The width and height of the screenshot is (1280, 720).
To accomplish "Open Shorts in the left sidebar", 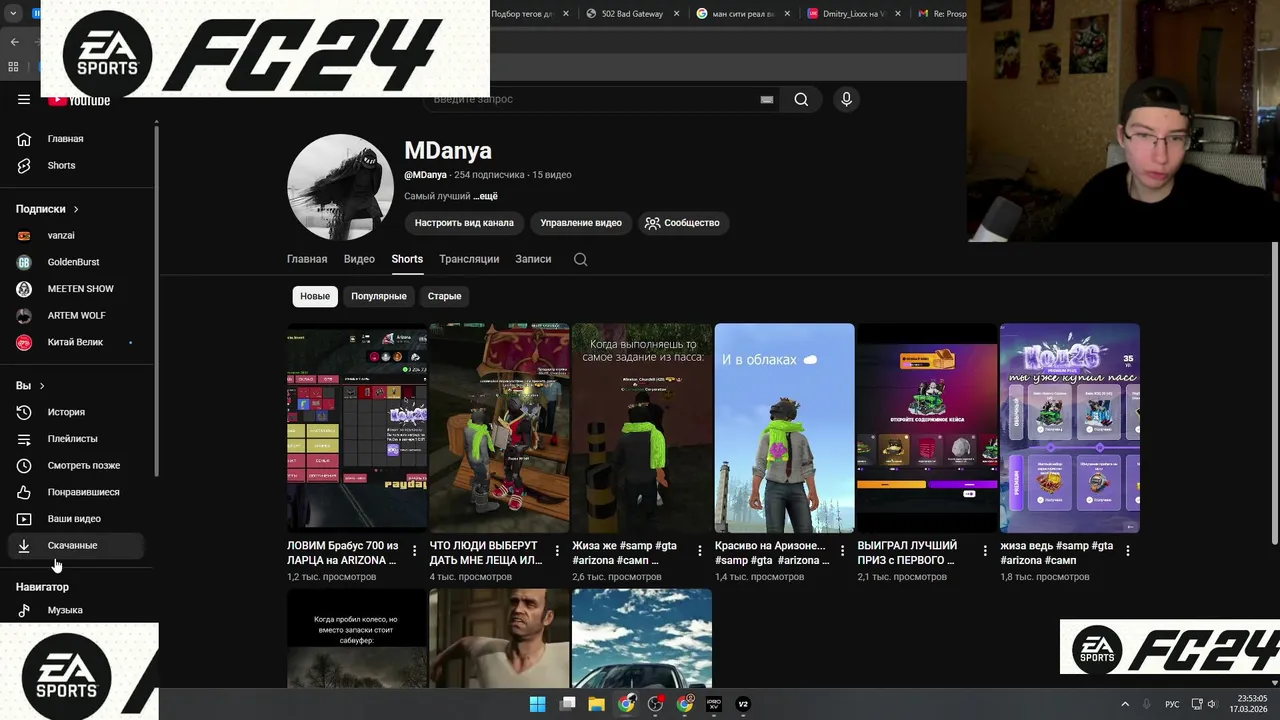I will [x=78, y=165].
